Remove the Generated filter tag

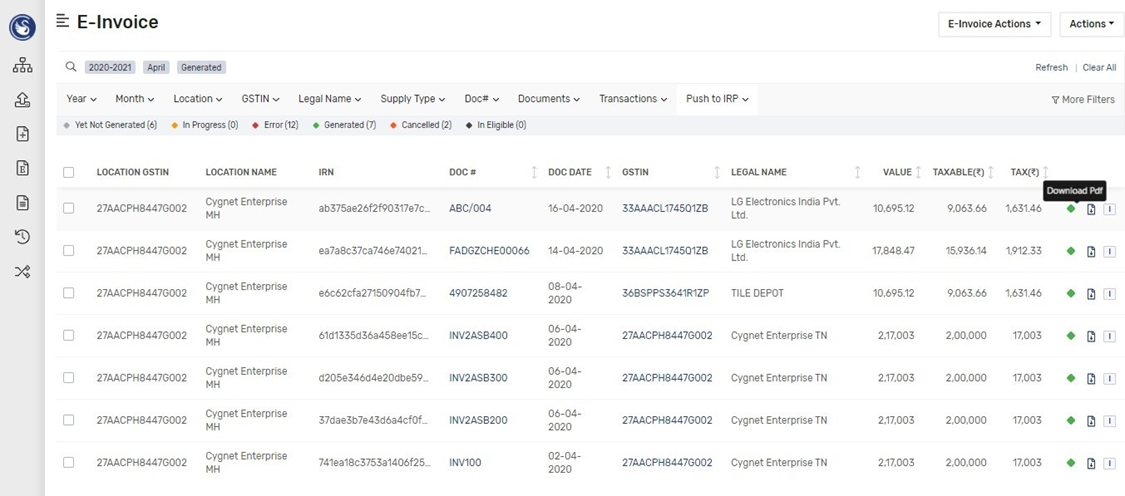201,67
